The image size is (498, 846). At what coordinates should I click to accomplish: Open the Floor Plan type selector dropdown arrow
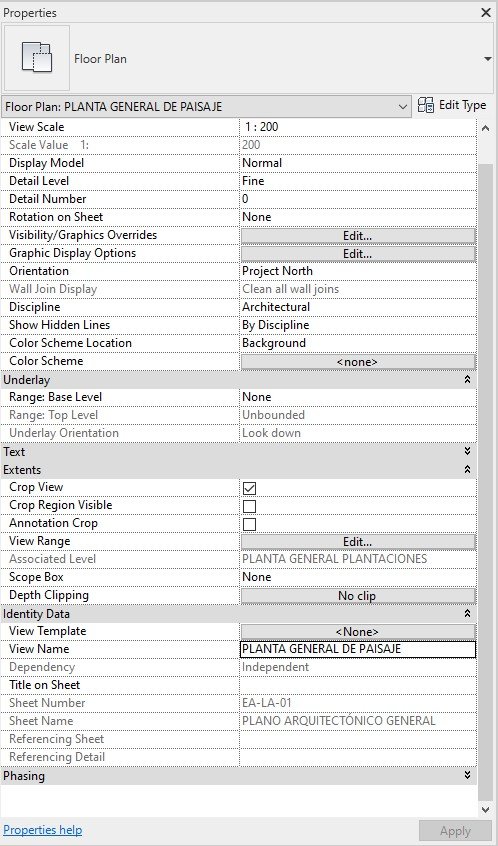tap(488, 59)
